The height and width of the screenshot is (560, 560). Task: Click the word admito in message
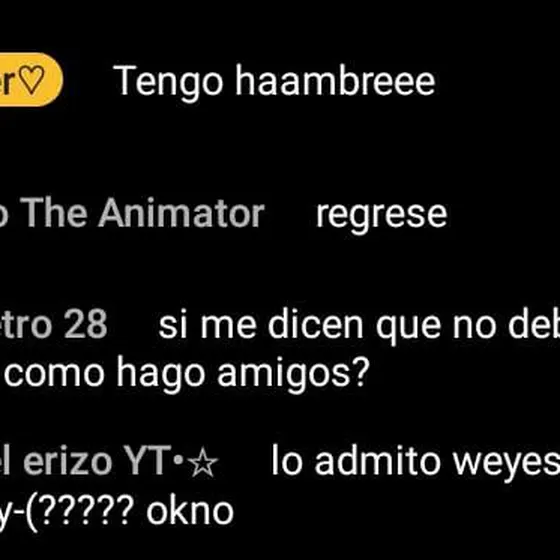[378, 461]
